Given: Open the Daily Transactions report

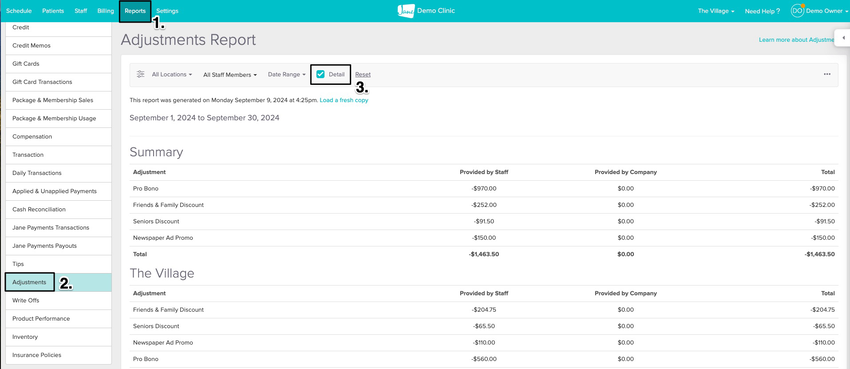Looking at the screenshot, I should [x=59, y=173].
